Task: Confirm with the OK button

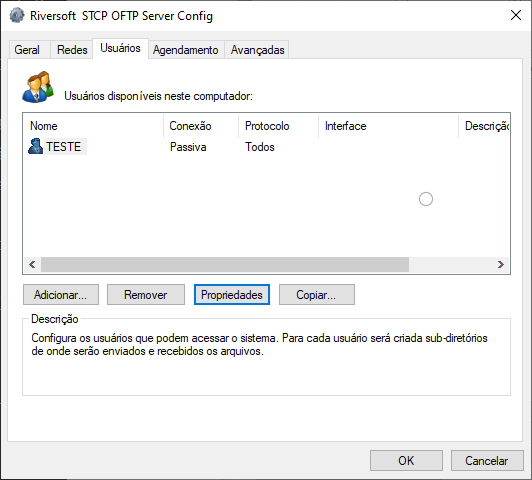Action: 406,461
